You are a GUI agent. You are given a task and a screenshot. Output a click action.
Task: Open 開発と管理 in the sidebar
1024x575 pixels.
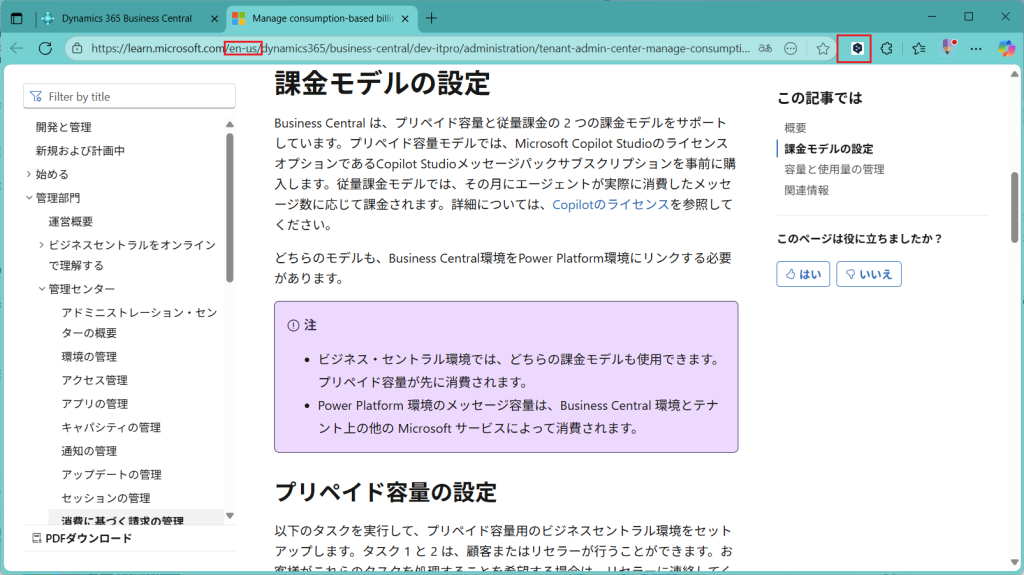coord(63,127)
